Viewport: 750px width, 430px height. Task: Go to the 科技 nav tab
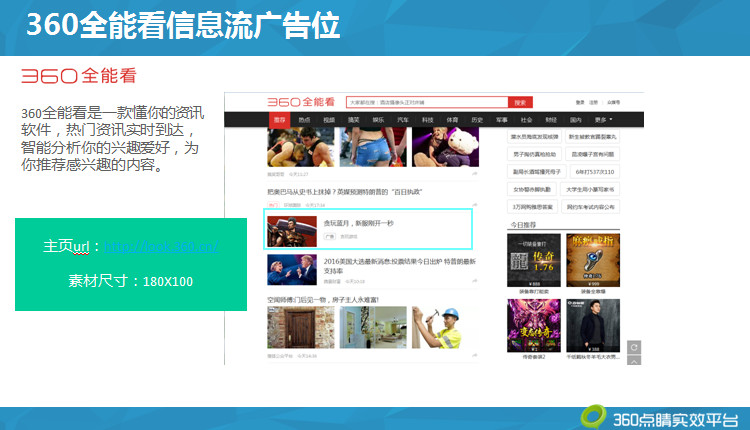click(x=428, y=120)
